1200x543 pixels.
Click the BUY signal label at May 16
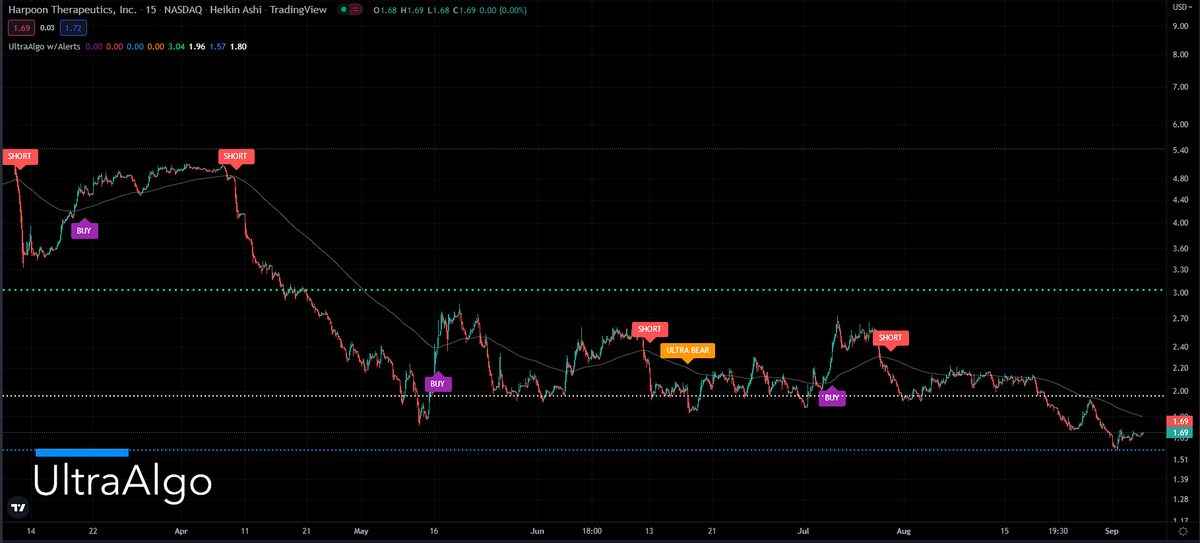(437, 383)
